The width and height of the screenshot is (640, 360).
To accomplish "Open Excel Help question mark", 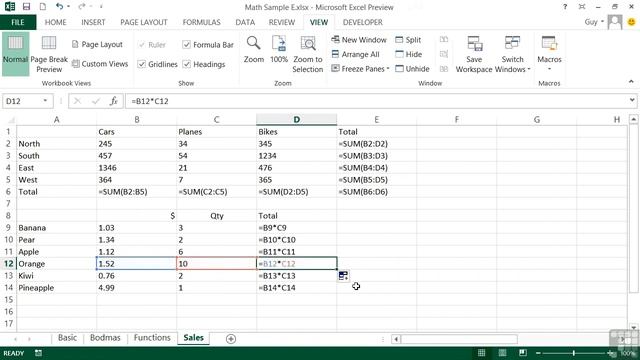I will [x=565, y=7].
